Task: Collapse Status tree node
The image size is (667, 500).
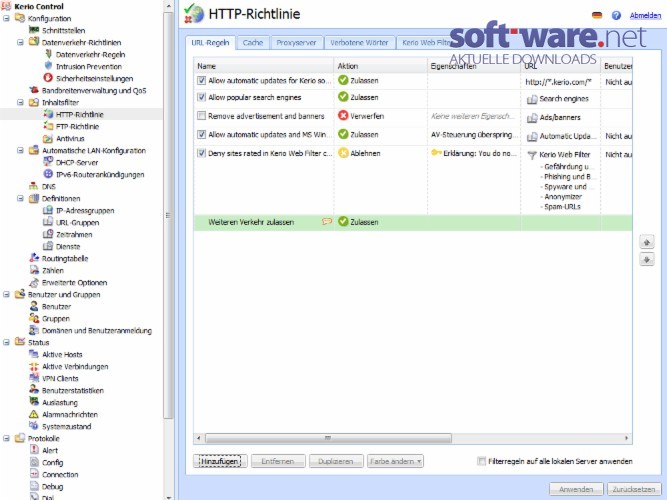Action: pos(6,342)
